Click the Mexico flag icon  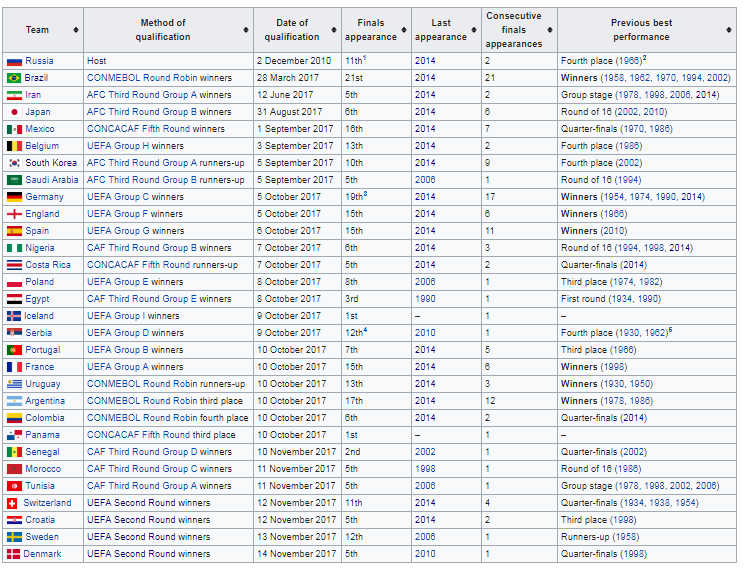14,129
